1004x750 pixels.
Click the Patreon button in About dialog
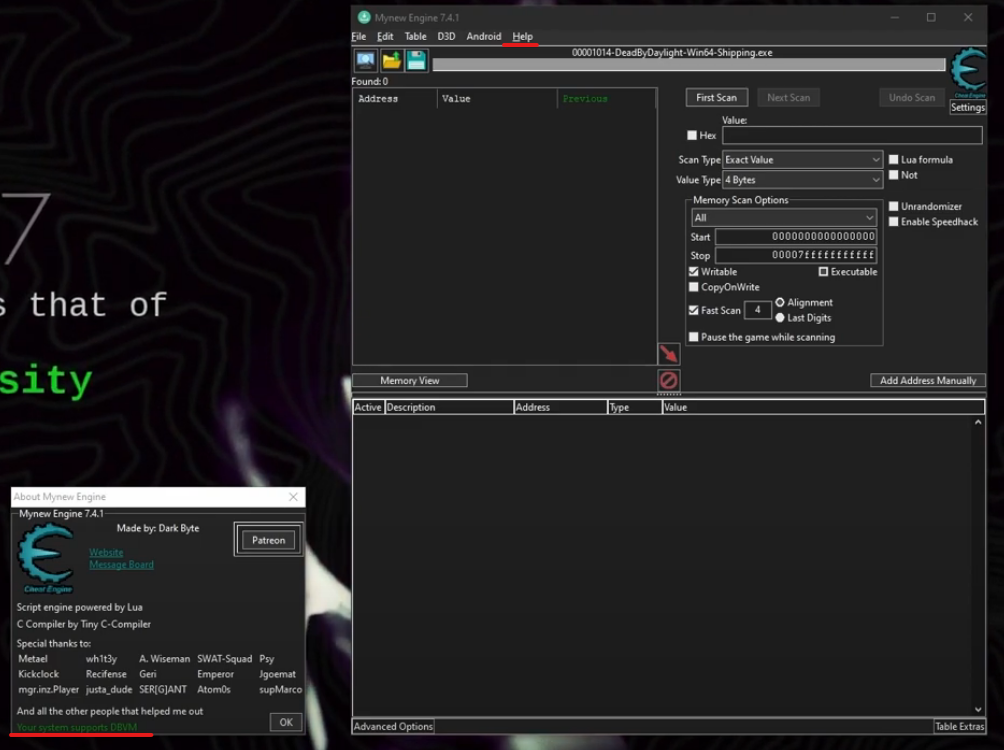click(x=268, y=540)
